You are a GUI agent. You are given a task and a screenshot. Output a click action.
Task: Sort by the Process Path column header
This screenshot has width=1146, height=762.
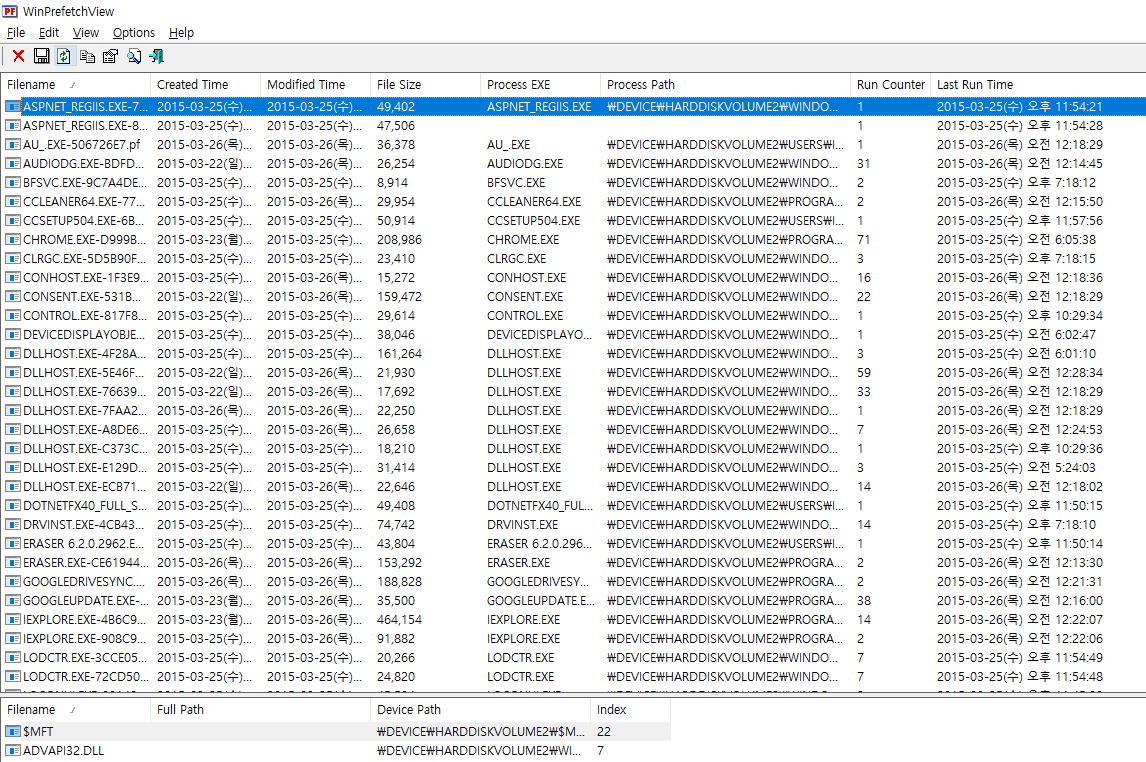[725, 85]
